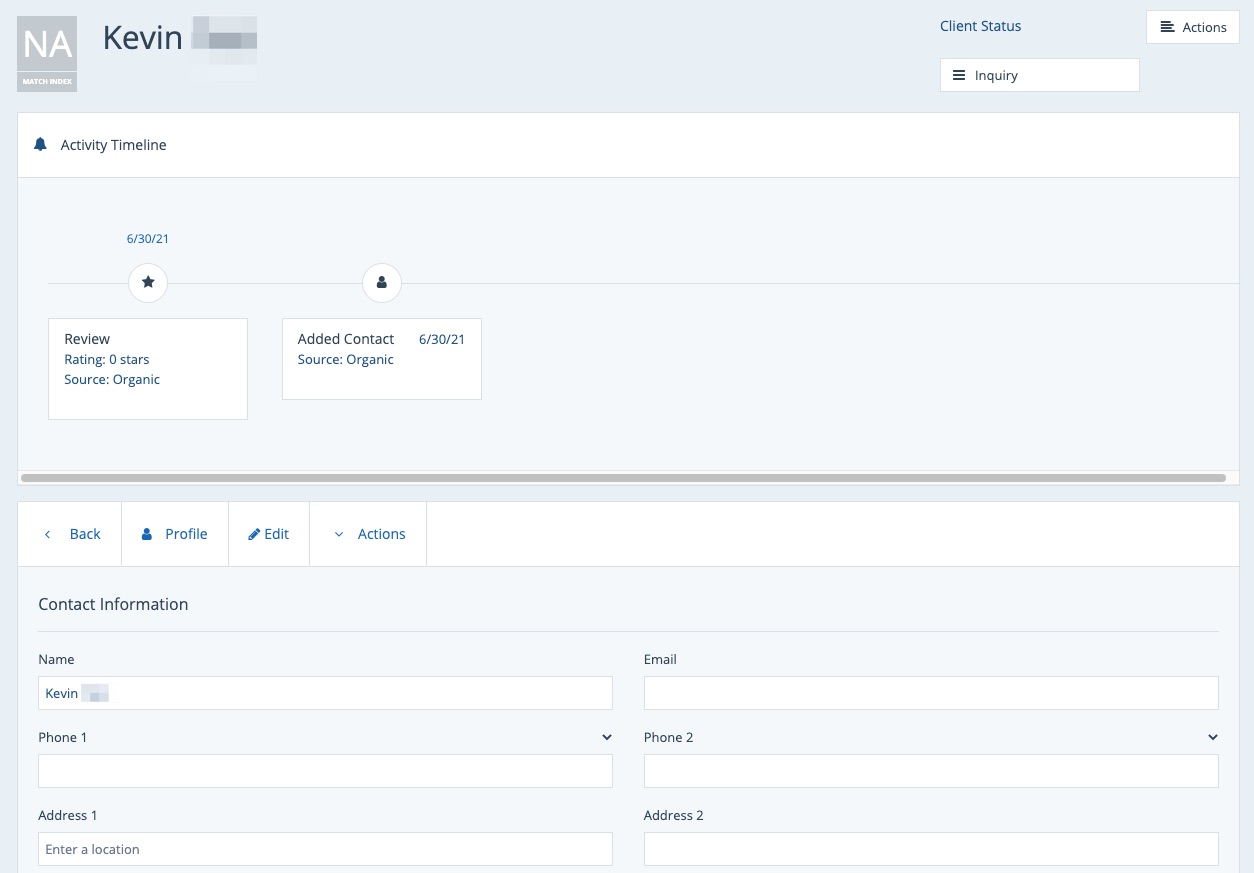Click the person icon on timeline
The height and width of the screenshot is (873, 1254).
coord(381,283)
